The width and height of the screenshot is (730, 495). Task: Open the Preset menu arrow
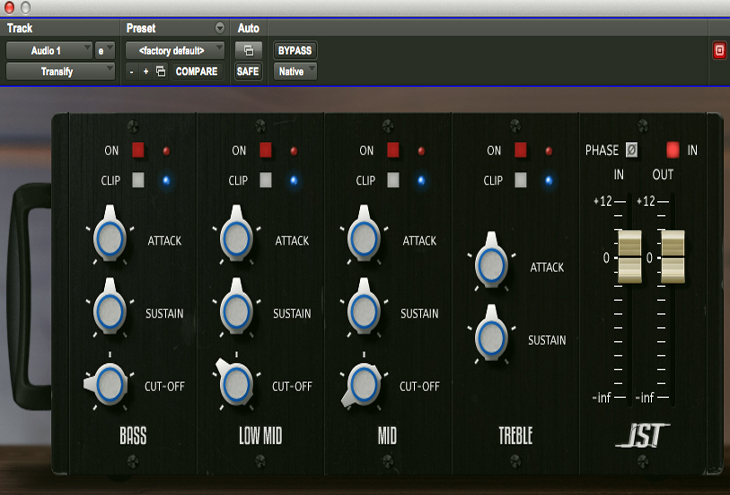(220, 27)
